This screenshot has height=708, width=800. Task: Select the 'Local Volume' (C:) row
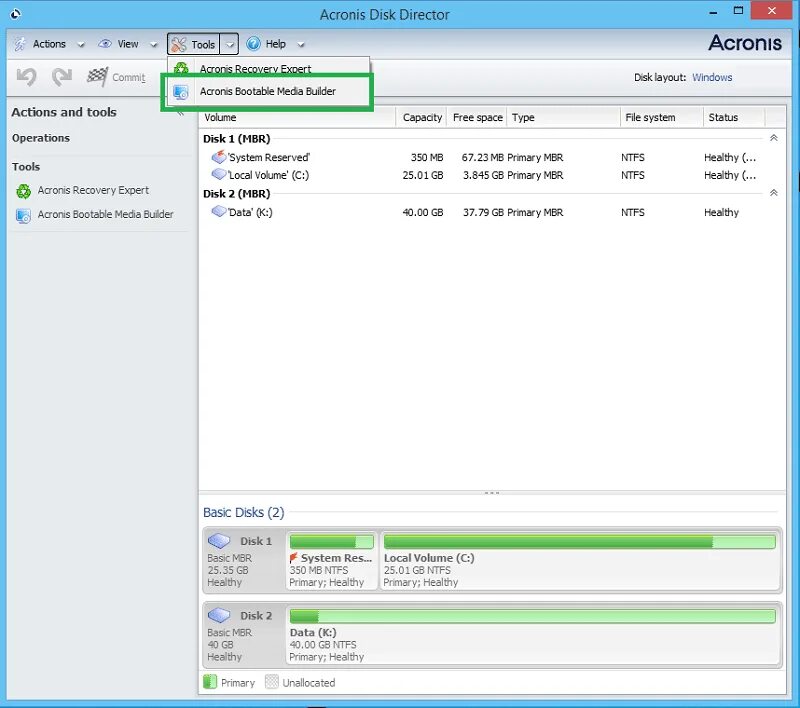click(485, 175)
